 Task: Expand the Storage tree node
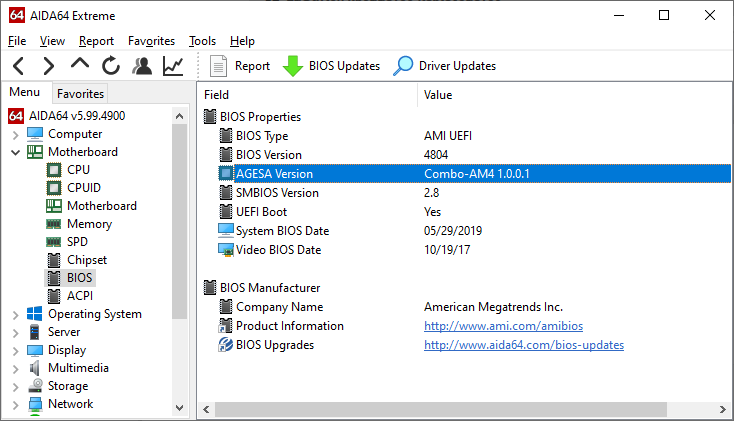[15, 387]
